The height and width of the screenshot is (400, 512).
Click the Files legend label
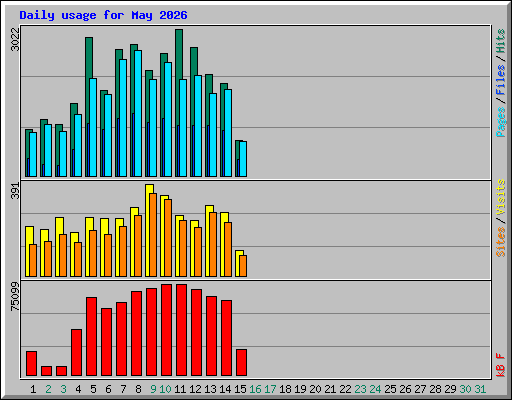pos(501,80)
